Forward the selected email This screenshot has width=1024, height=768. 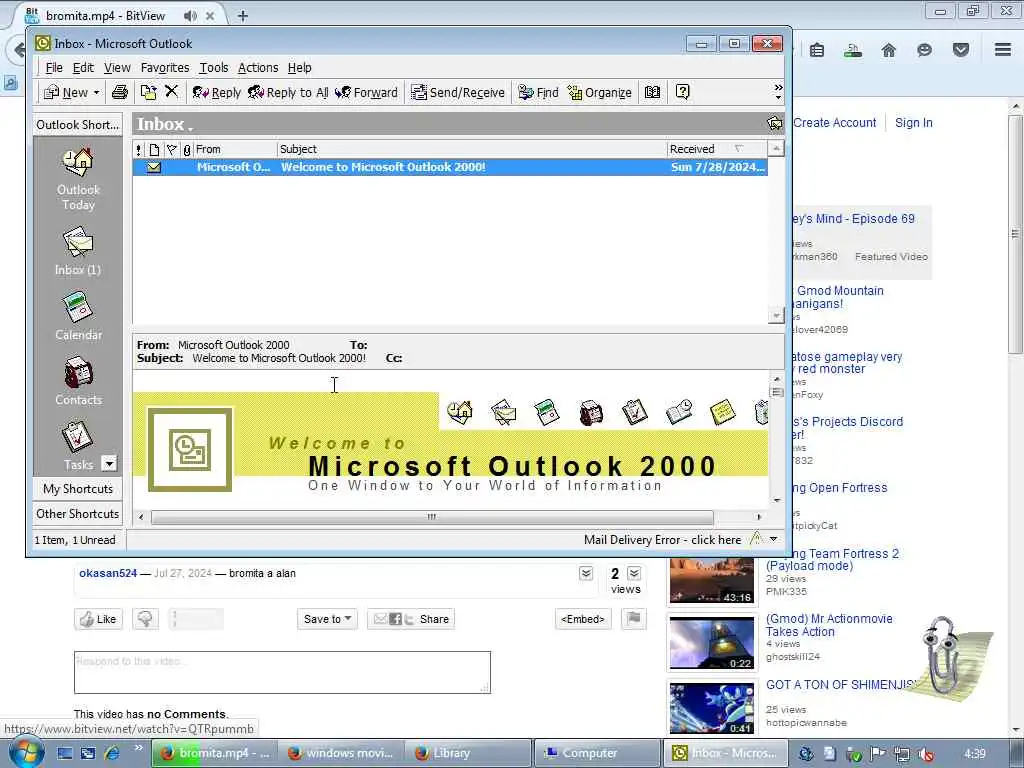tap(366, 93)
